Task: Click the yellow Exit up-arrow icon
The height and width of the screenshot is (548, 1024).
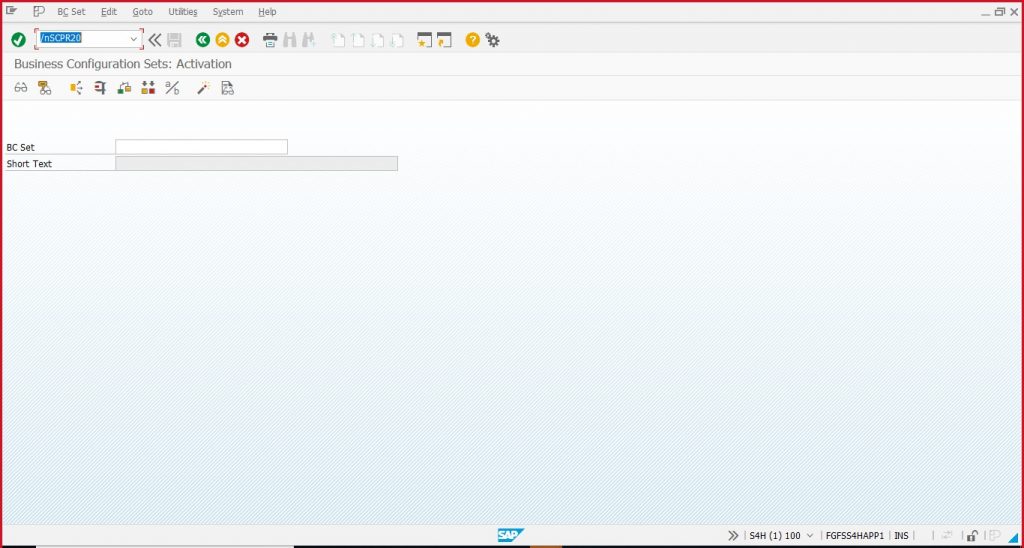Action: (222, 40)
